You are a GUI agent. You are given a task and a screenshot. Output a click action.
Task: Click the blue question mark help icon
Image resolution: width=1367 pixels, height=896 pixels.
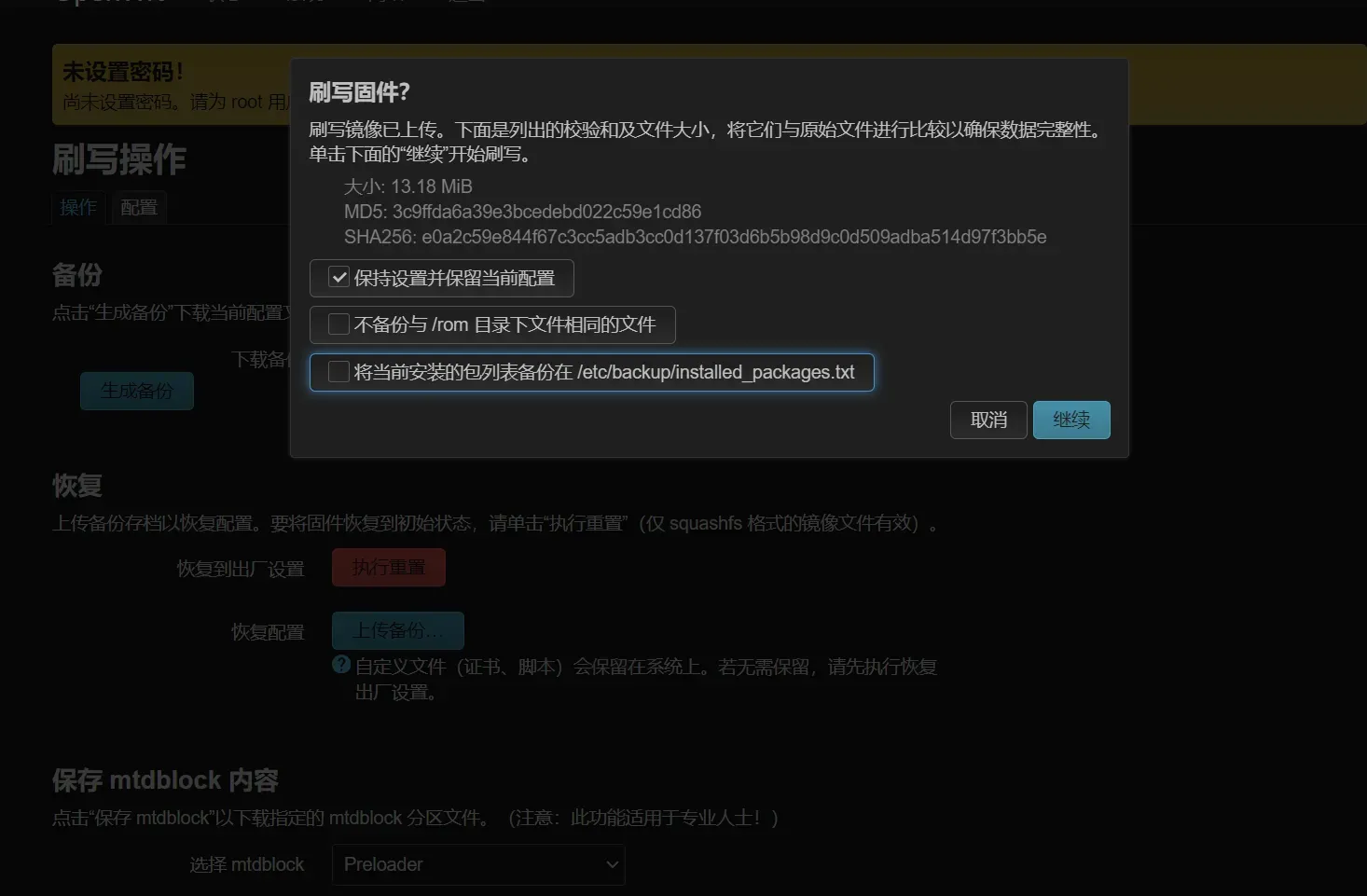coord(341,665)
